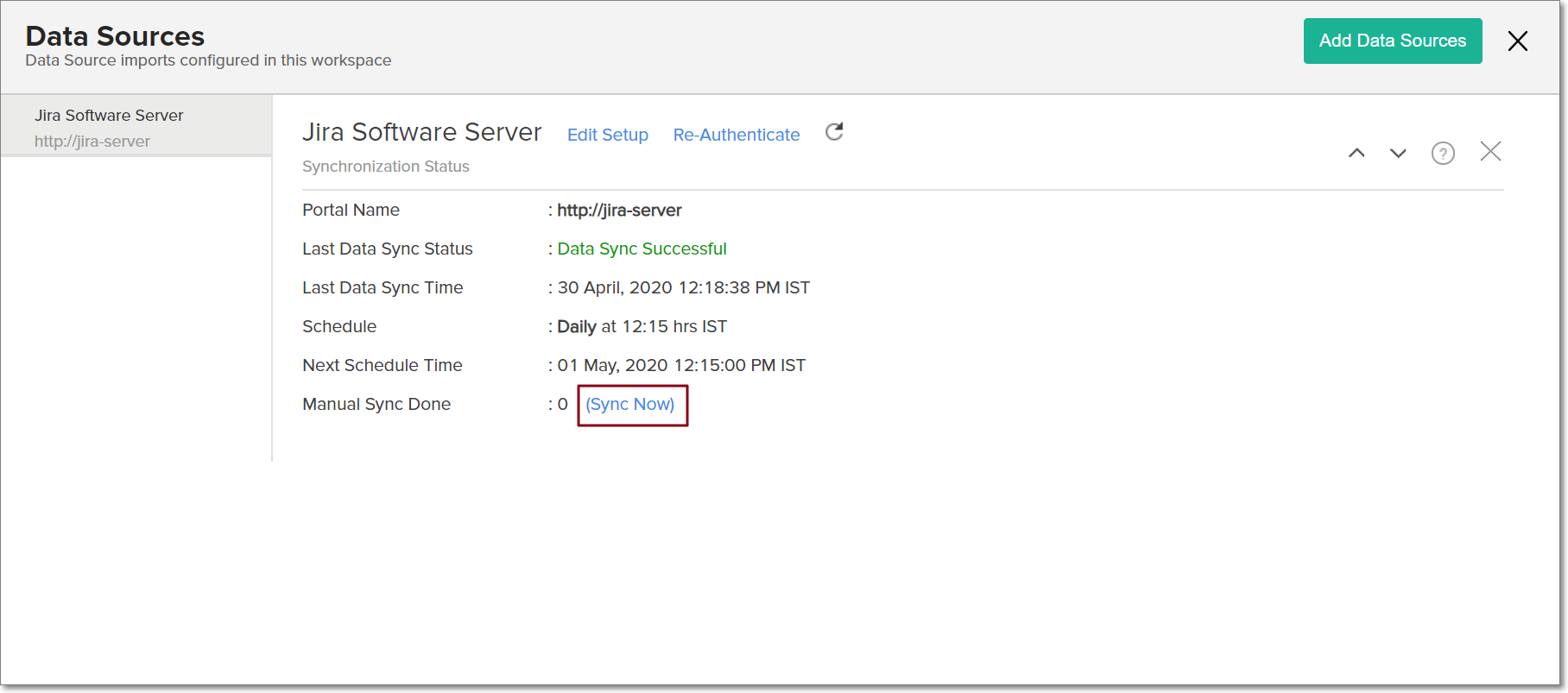The image size is (1568, 693).
Task: Click the refresh icon beside Re-Authenticate
Action: [x=834, y=132]
